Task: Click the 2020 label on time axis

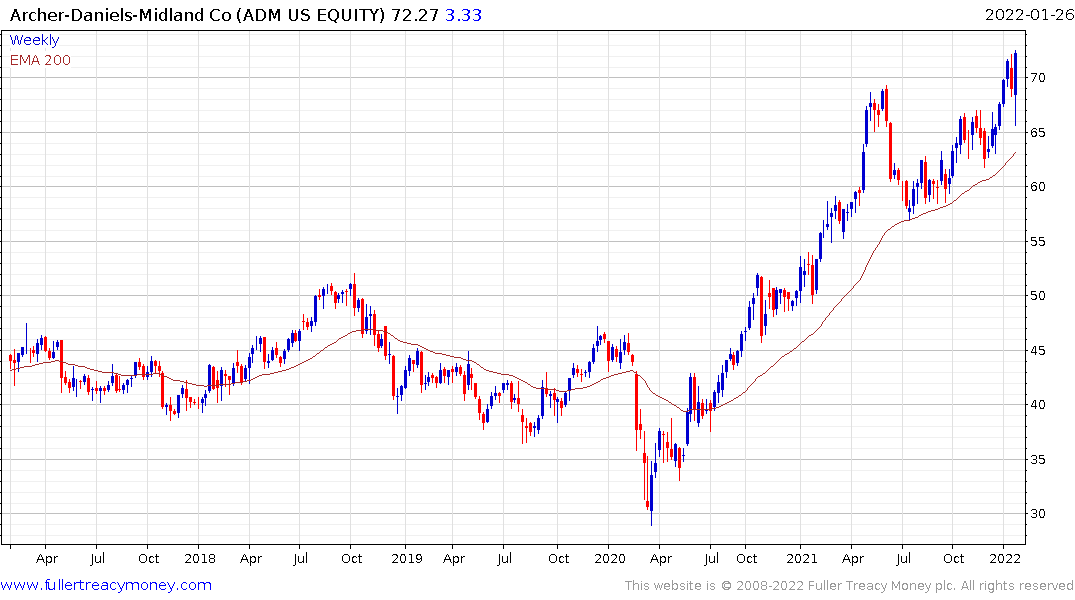Action: (609, 558)
